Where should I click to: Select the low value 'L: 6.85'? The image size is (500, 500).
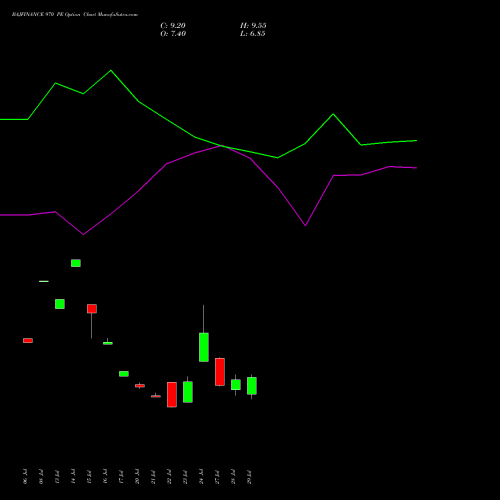tap(253, 34)
